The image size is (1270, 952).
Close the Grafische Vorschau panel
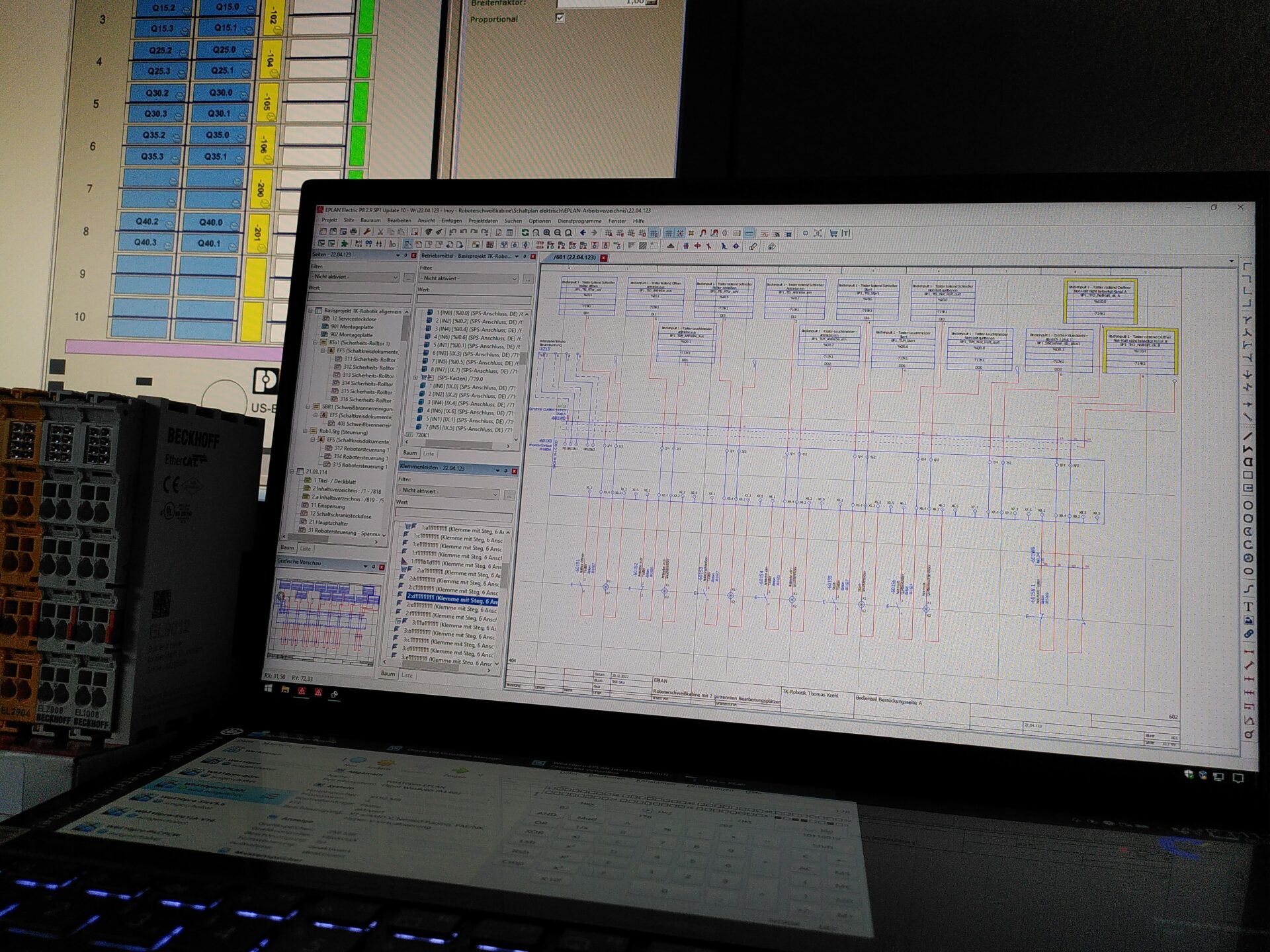[382, 567]
